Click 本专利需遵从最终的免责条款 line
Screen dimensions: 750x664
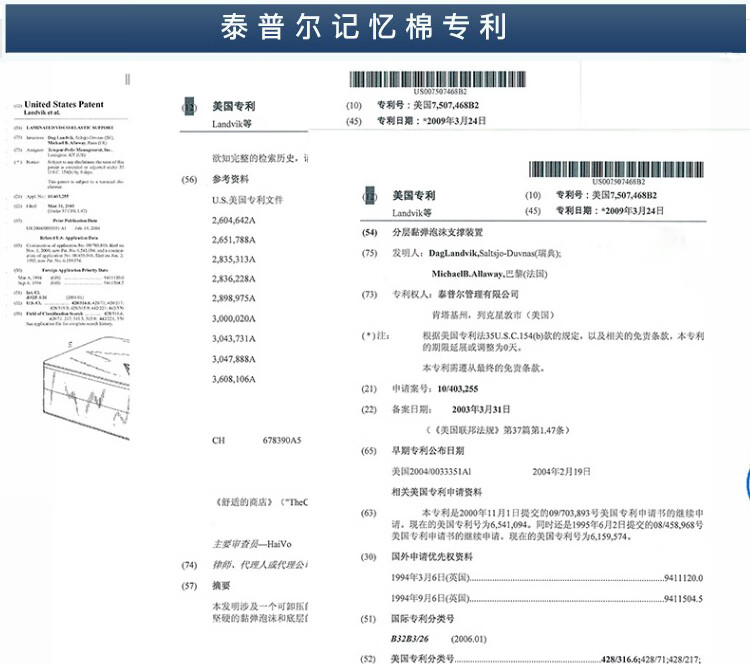484,368
